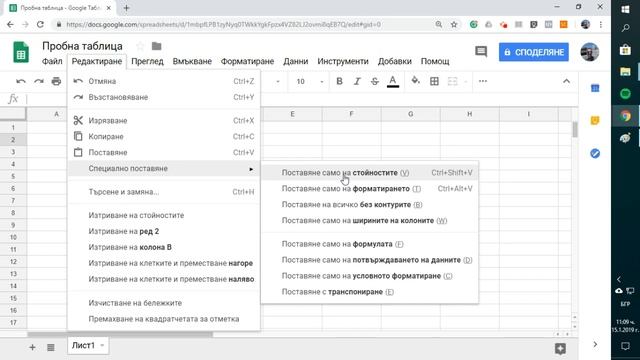The height and width of the screenshot is (360, 640).
Task: Select Поставяне с транспониране
Action: [x=370, y=292]
